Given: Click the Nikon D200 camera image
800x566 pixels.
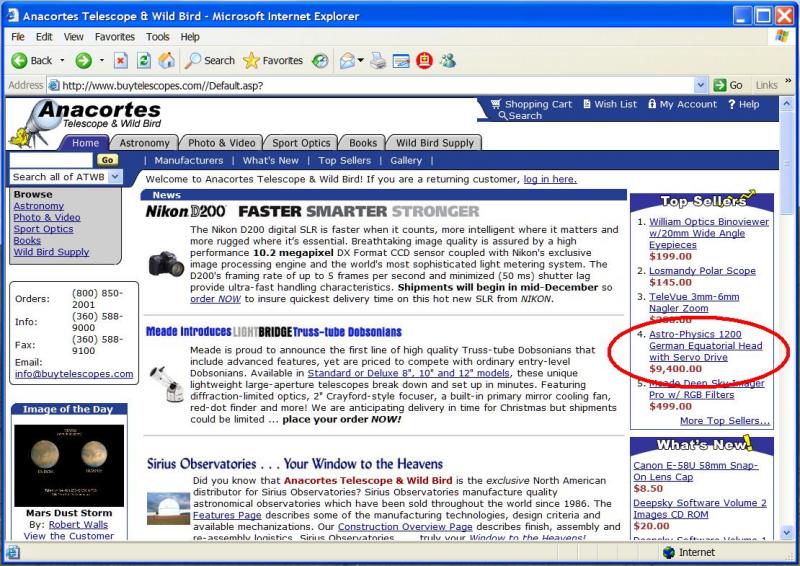Looking at the screenshot, I should [166, 263].
